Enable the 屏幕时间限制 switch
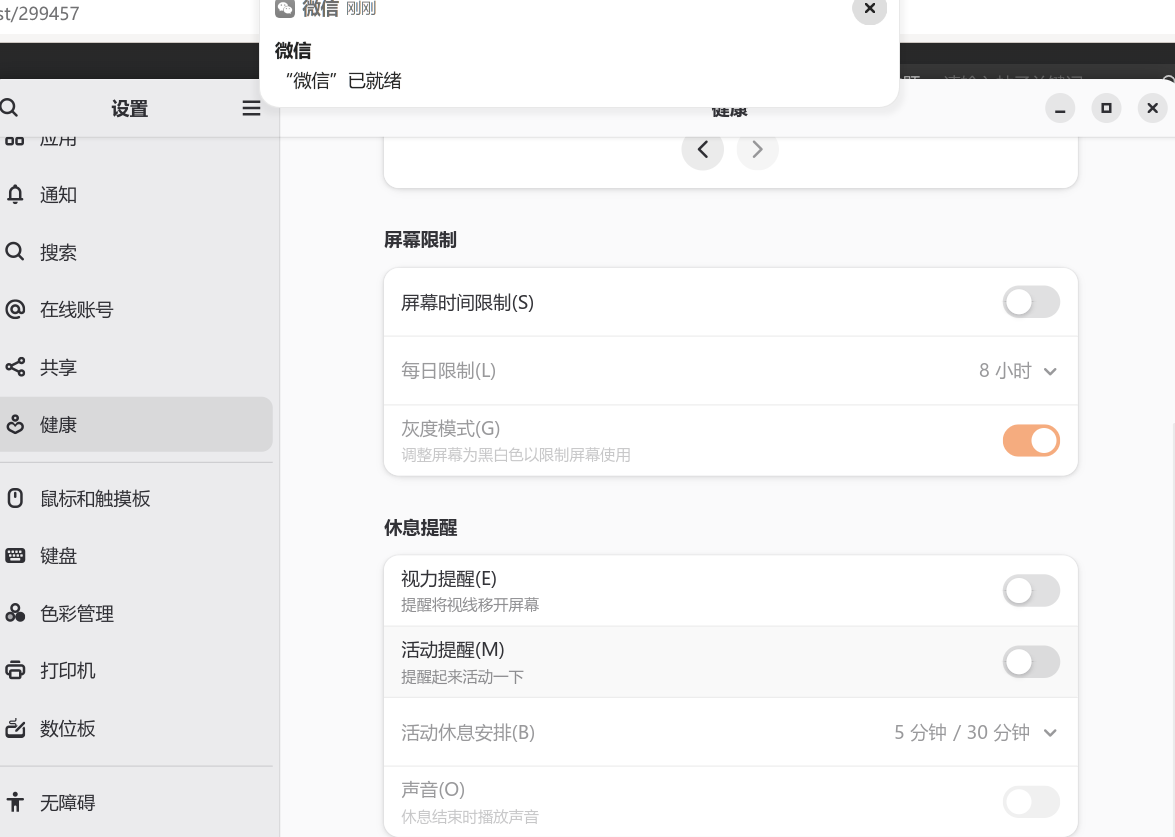The width and height of the screenshot is (1175, 837). tap(1031, 302)
